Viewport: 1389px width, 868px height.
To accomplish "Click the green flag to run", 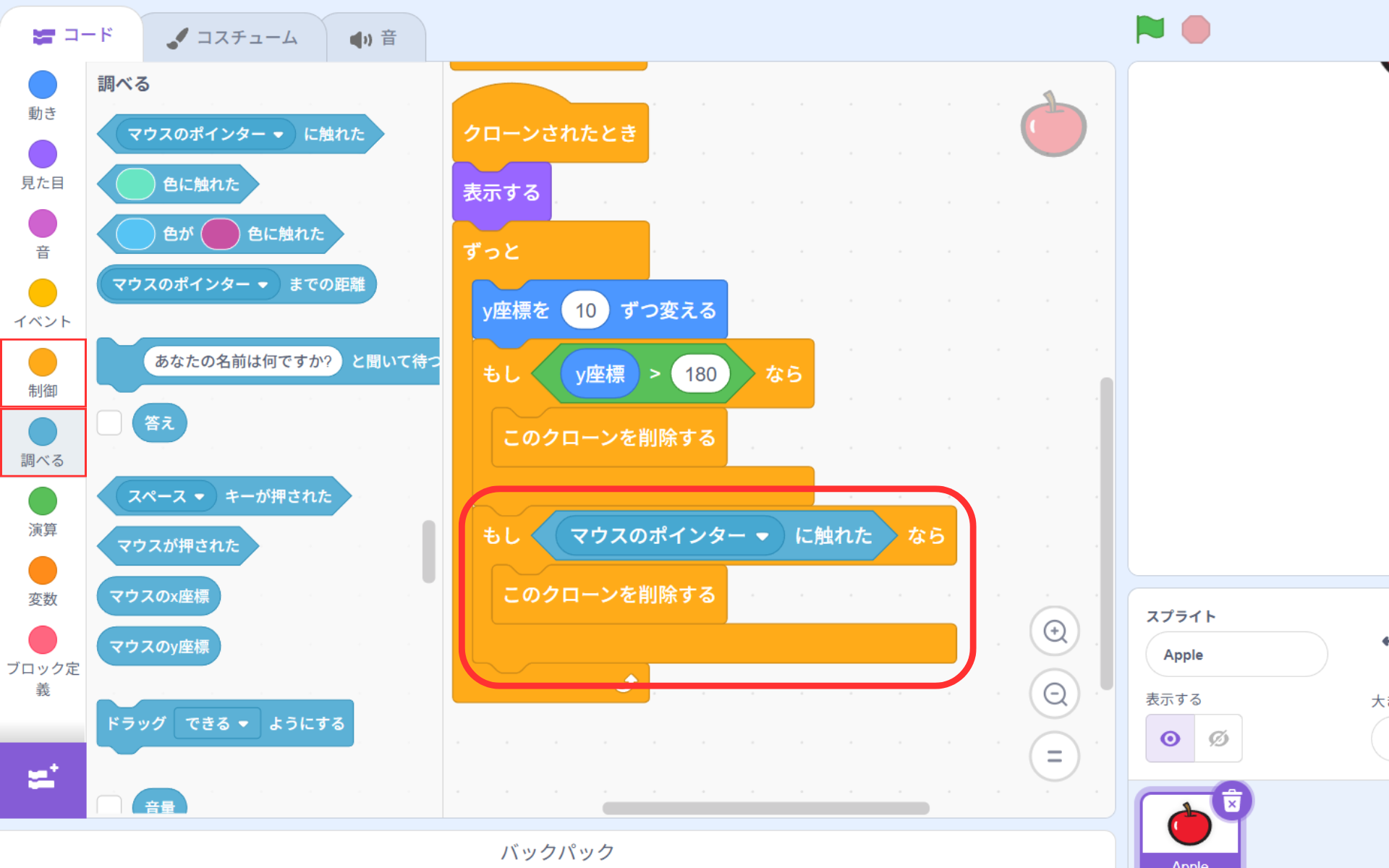I will 1150,30.
